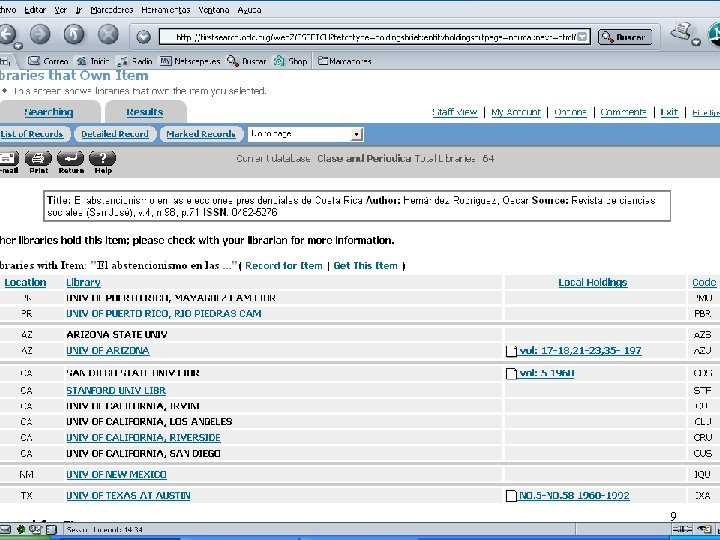The image size is (720, 540).
Task: Open the Stanford Univ Libr link
Action: (116, 391)
